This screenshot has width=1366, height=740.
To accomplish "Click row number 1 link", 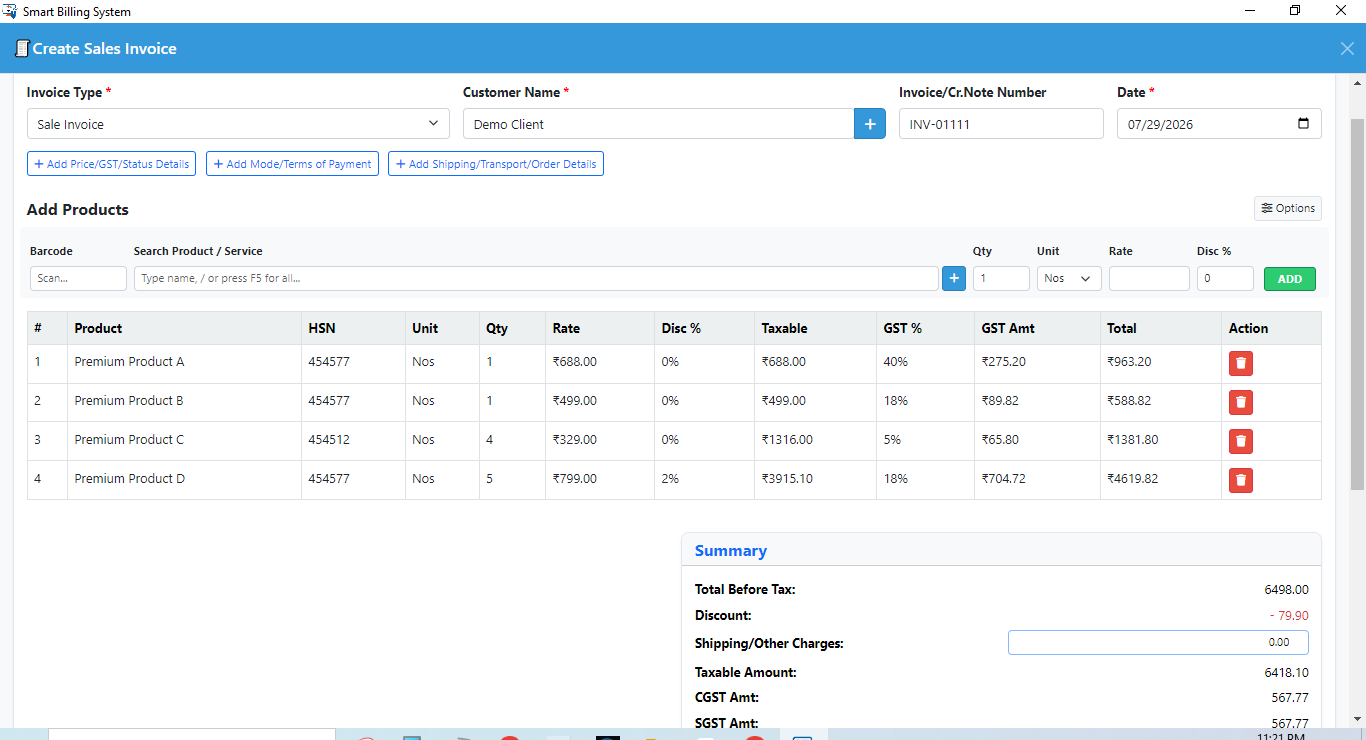I will pos(38,362).
